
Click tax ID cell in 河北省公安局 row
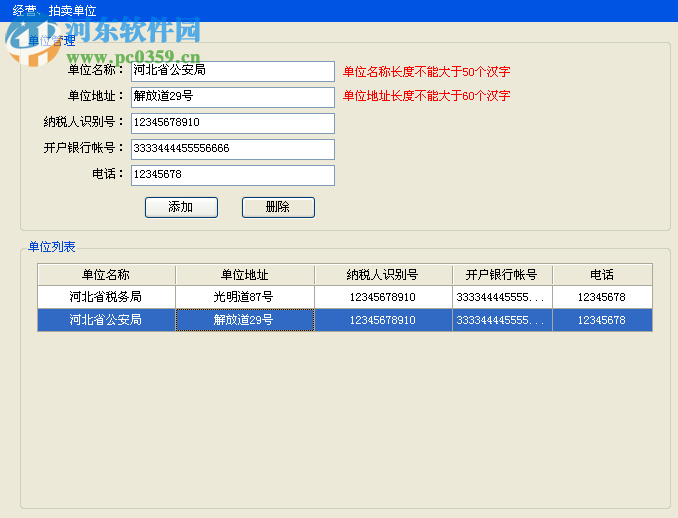pyautogui.click(x=383, y=320)
